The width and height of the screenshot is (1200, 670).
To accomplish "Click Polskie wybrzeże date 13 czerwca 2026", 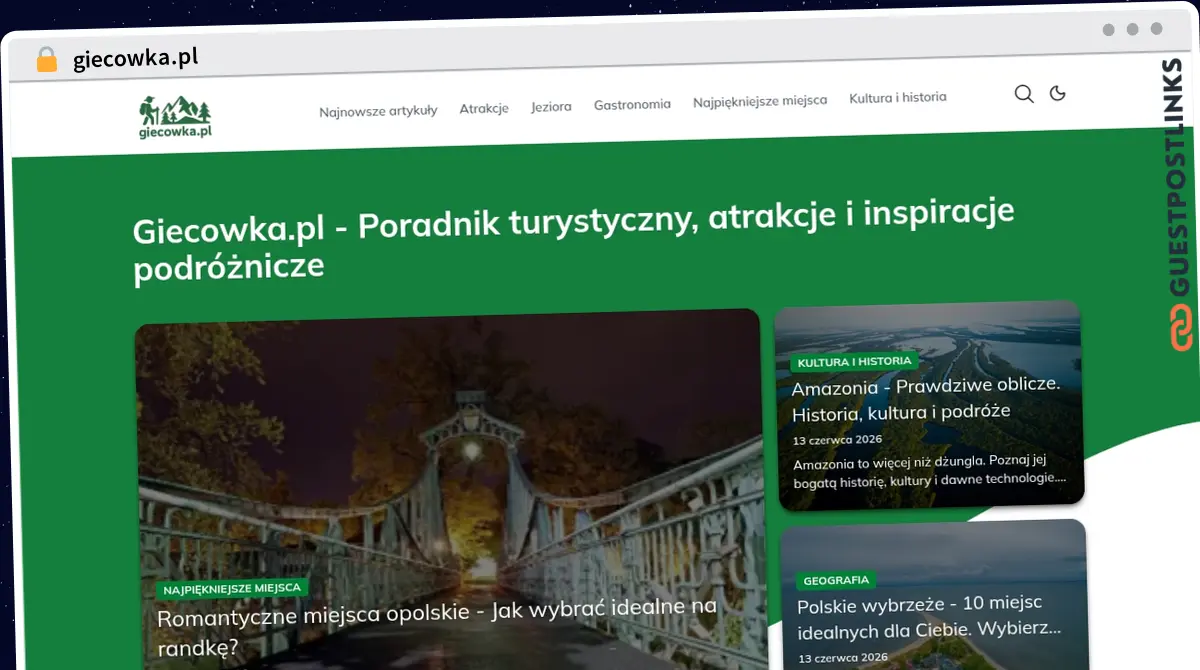I will tap(843, 657).
